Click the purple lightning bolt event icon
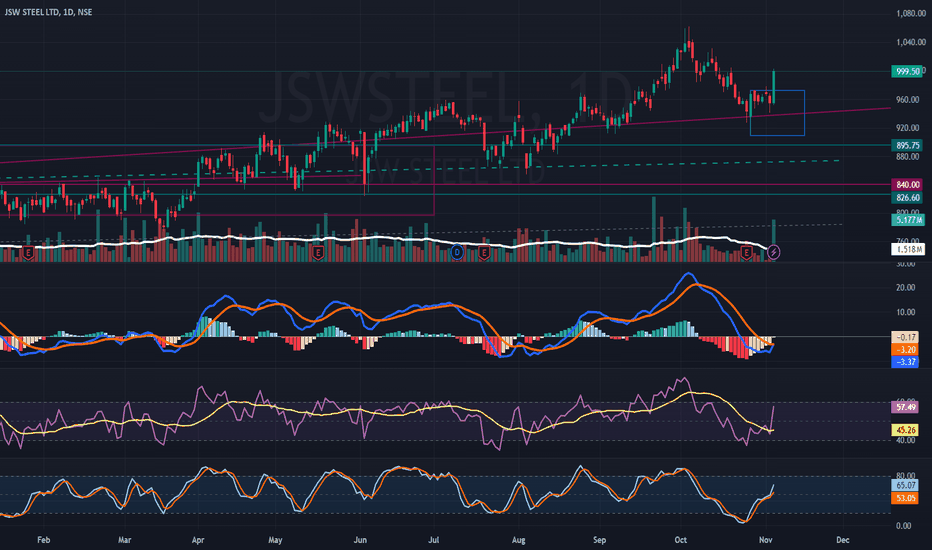The width and height of the screenshot is (932, 550). coord(773,252)
